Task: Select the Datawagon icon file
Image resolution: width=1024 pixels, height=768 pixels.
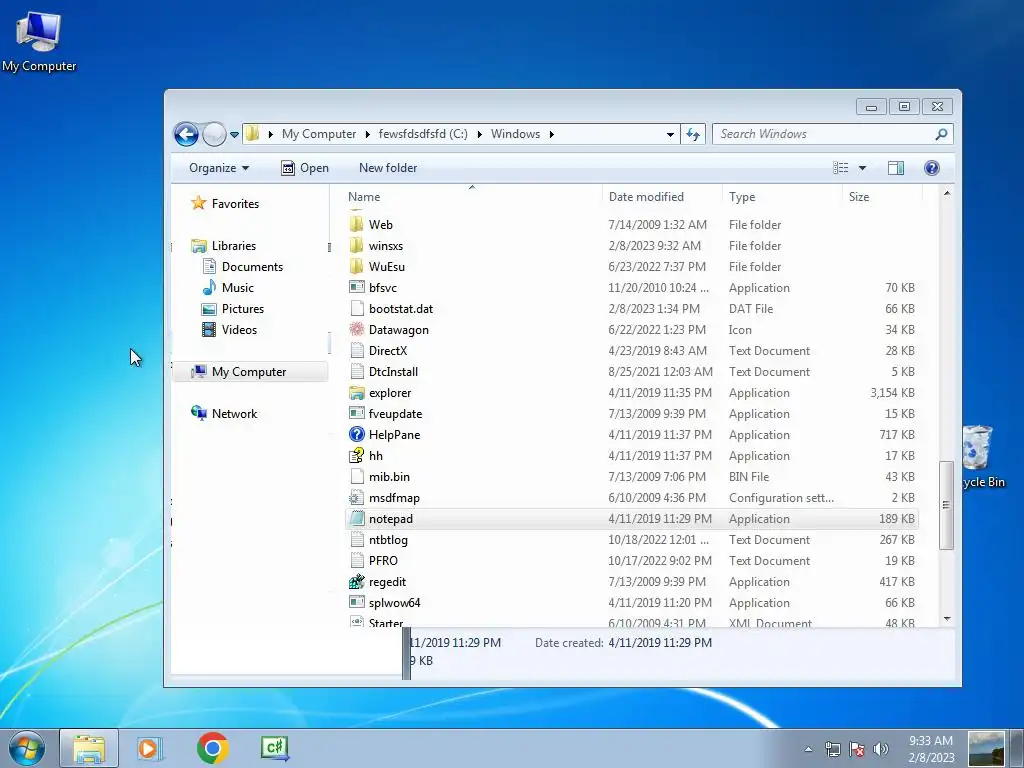Action: point(357,330)
